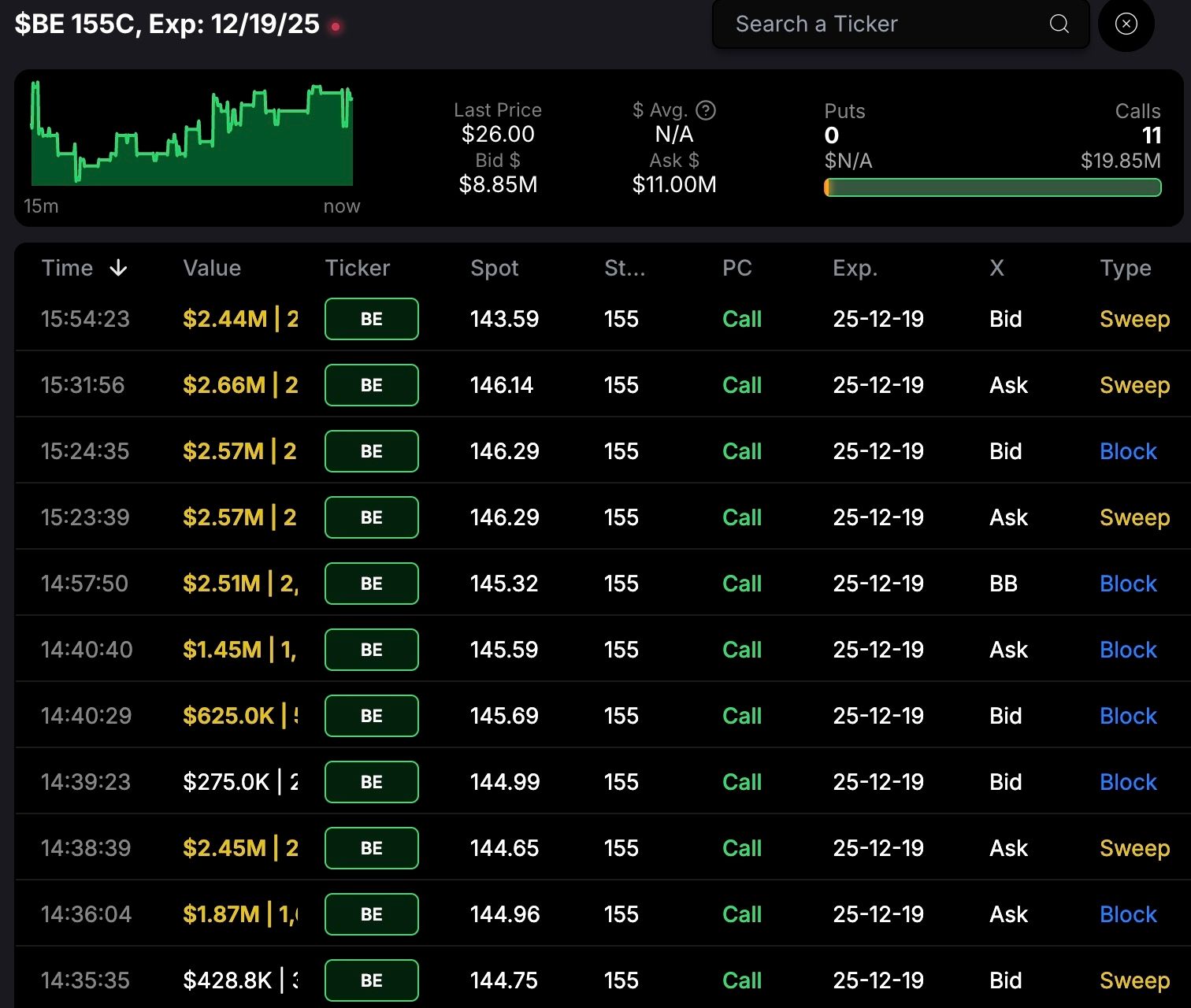Viewport: 1191px width, 1008px height.
Task: Sort by the Value column header
Action: [x=212, y=269]
